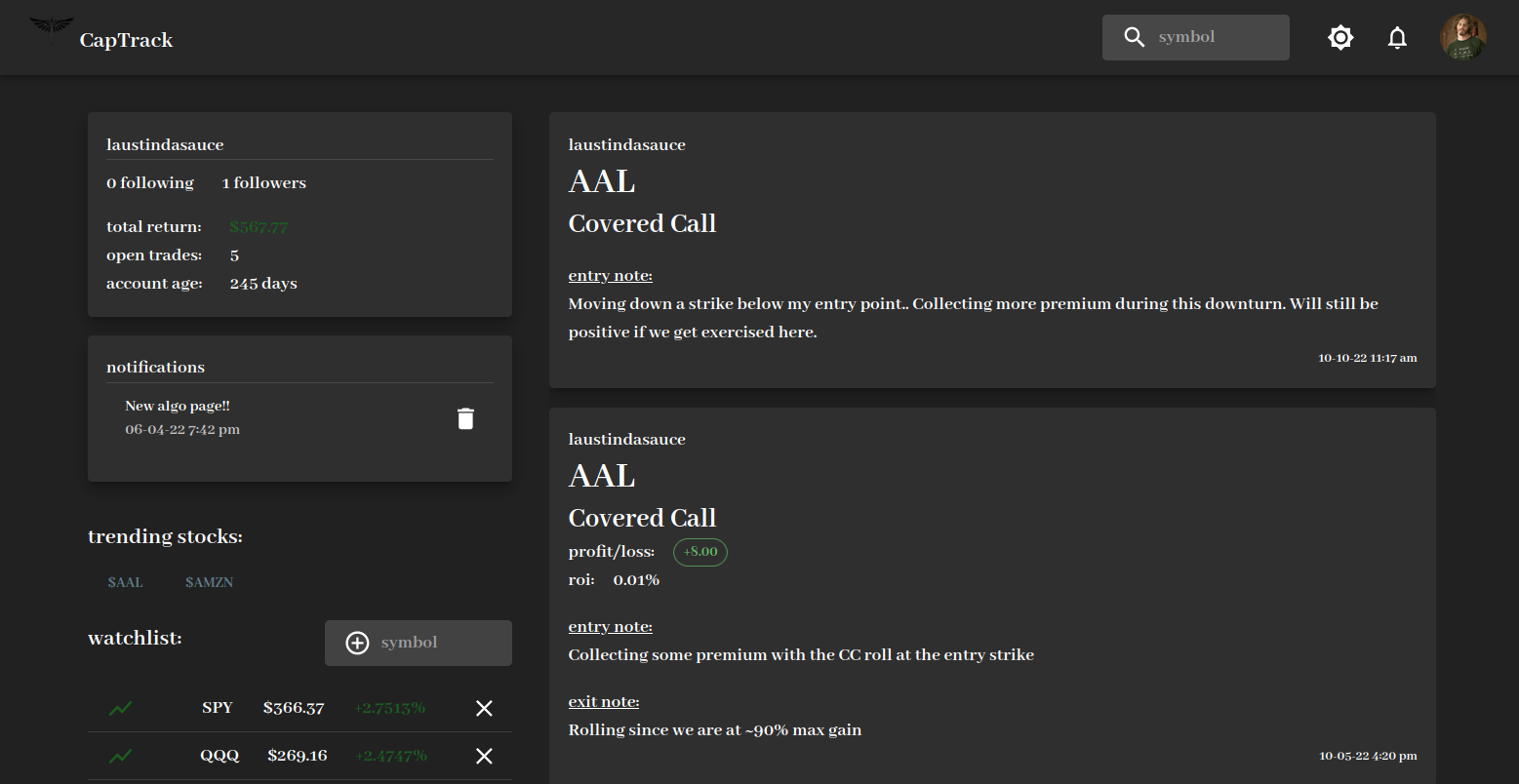1519x784 pixels.
Task: Open the $AAL trending stock
Action: pos(125,582)
